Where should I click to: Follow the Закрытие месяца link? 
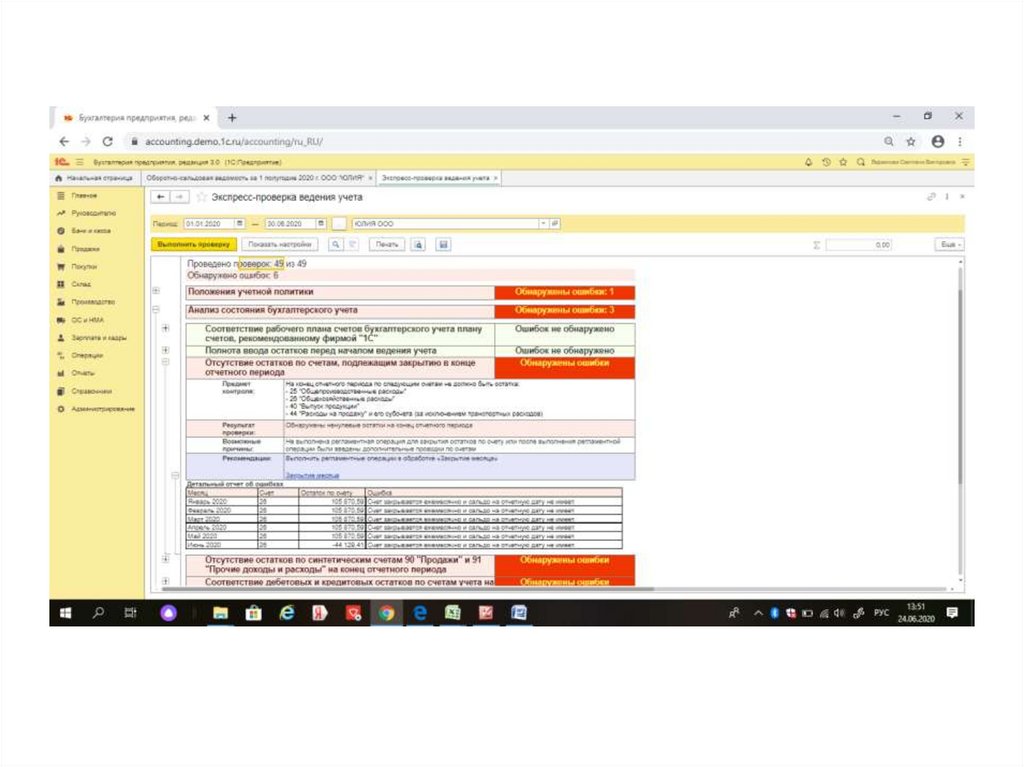[312, 476]
